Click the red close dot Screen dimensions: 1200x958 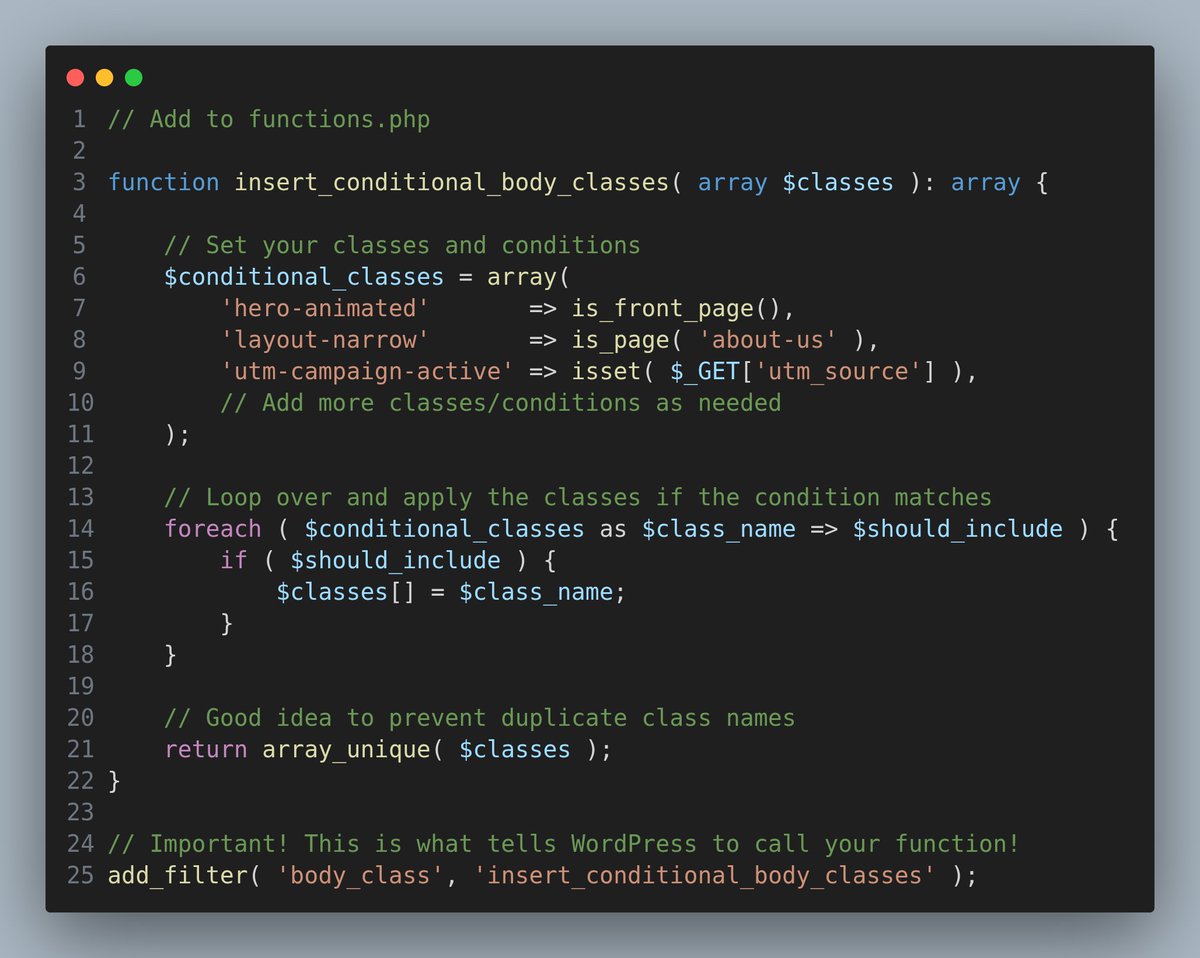click(x=75, y=77)
